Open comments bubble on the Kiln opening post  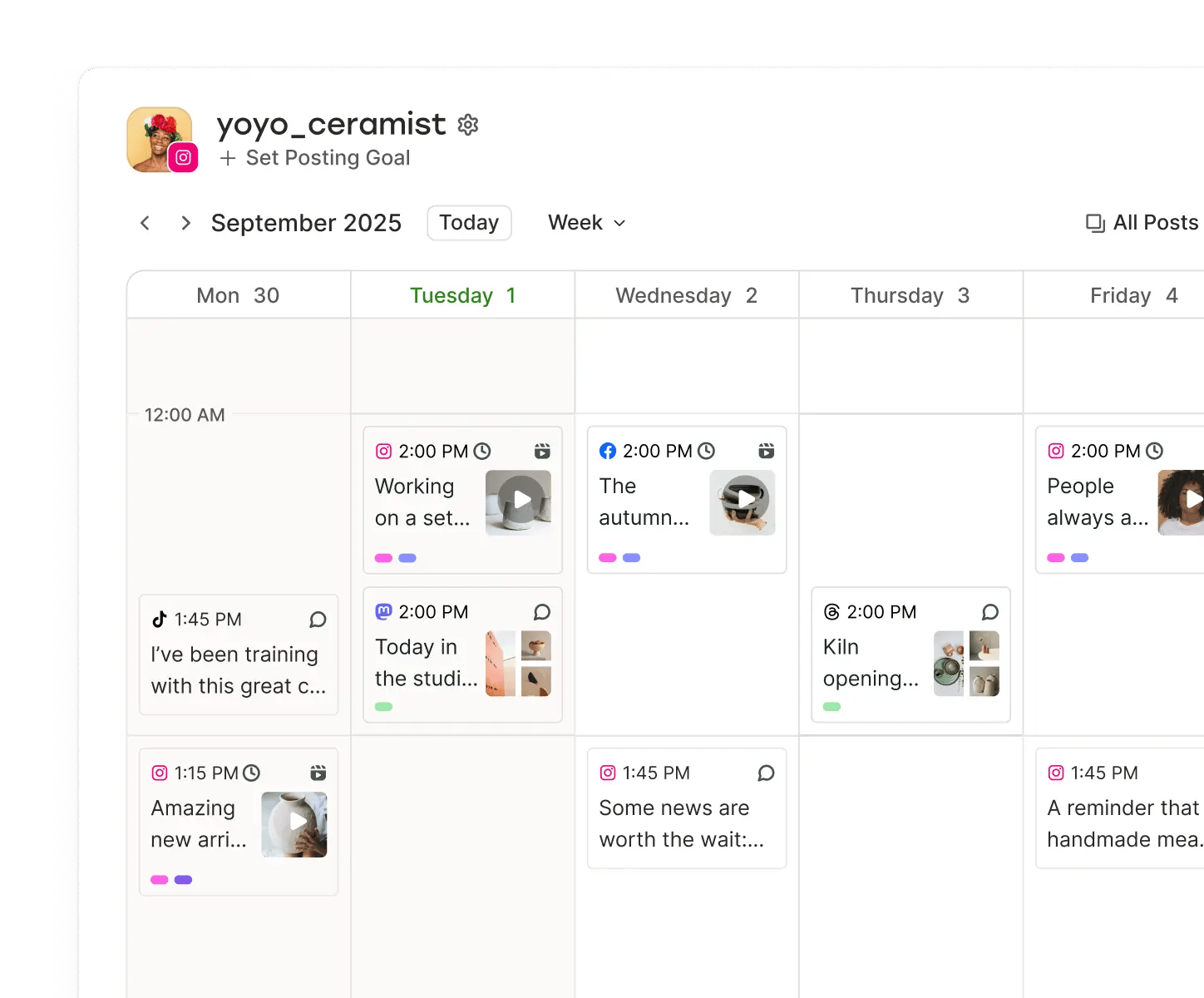pyautogui.click(x=989, y=612)
